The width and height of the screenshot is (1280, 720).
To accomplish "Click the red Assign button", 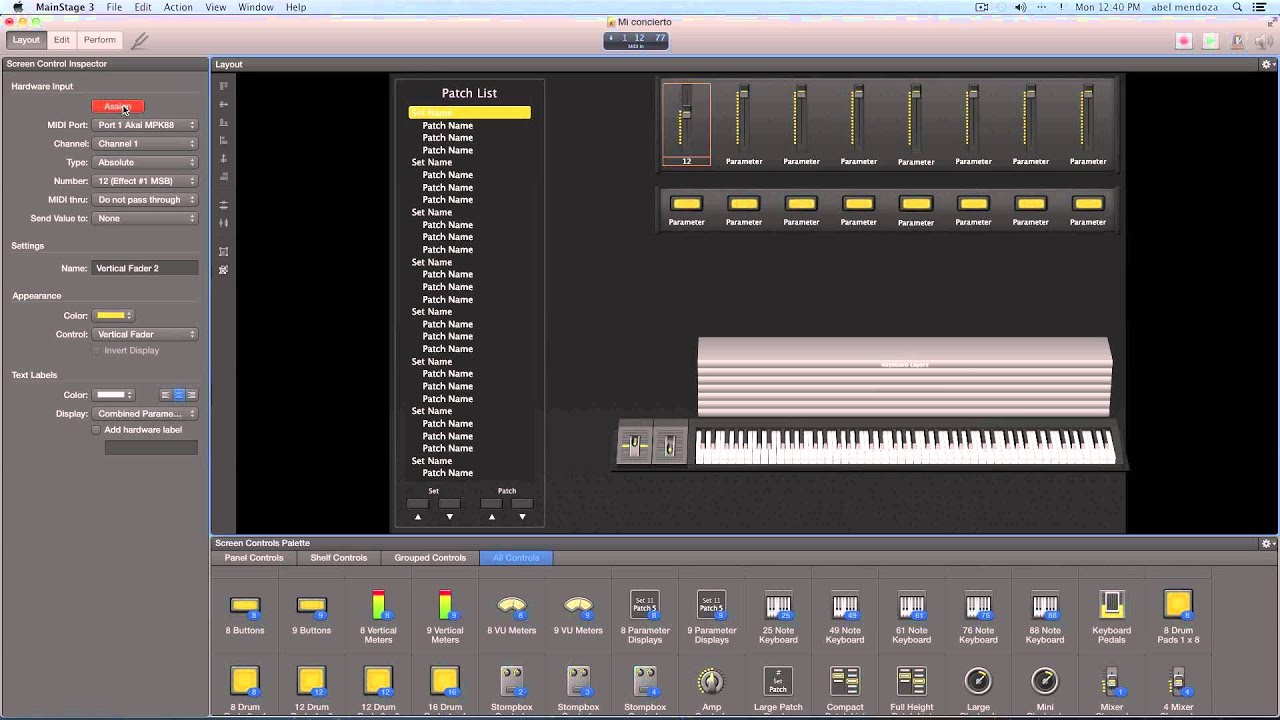I will point(118,107).
